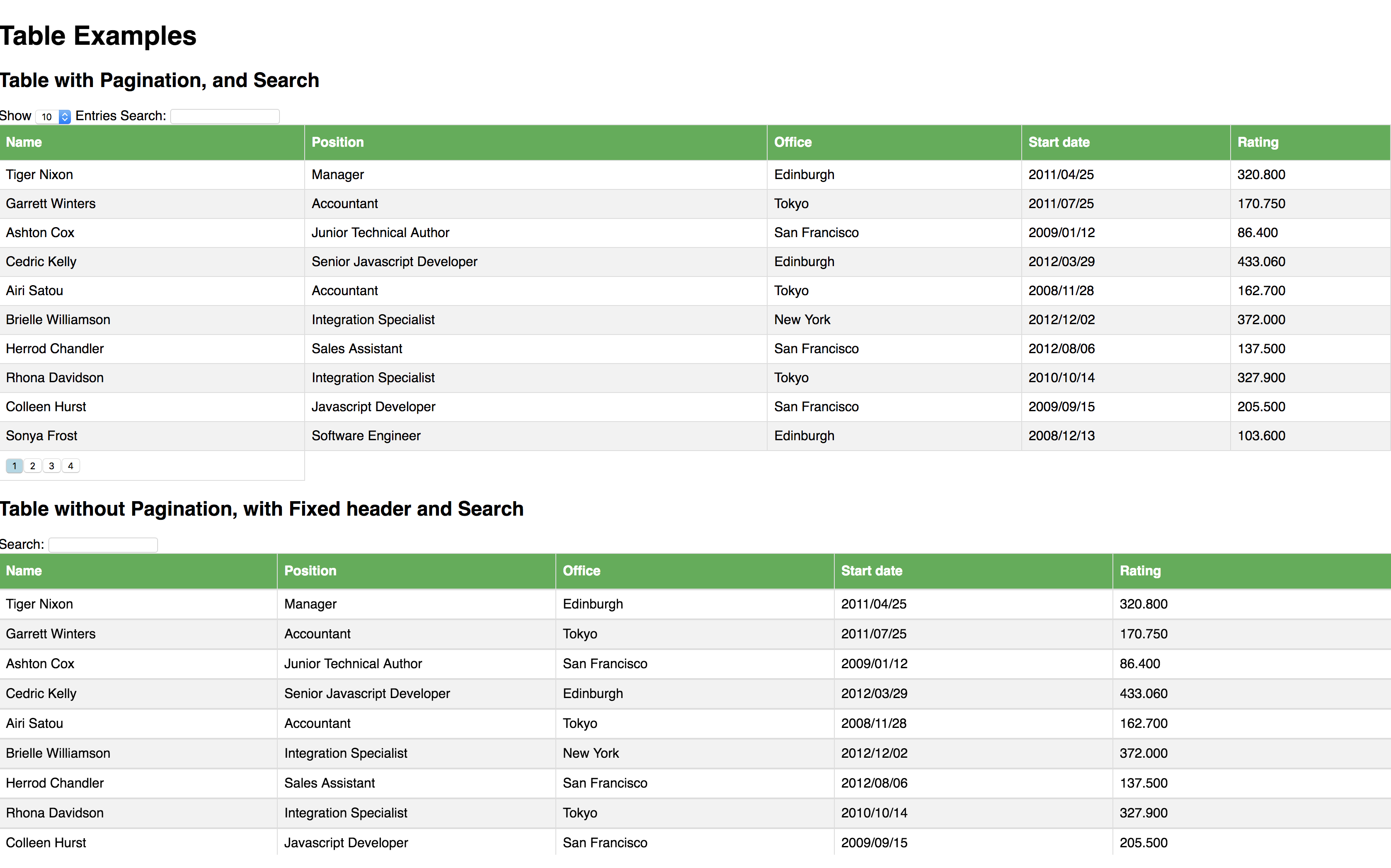
Task: Click the first table's Search input field
Action: coord(225,116)
